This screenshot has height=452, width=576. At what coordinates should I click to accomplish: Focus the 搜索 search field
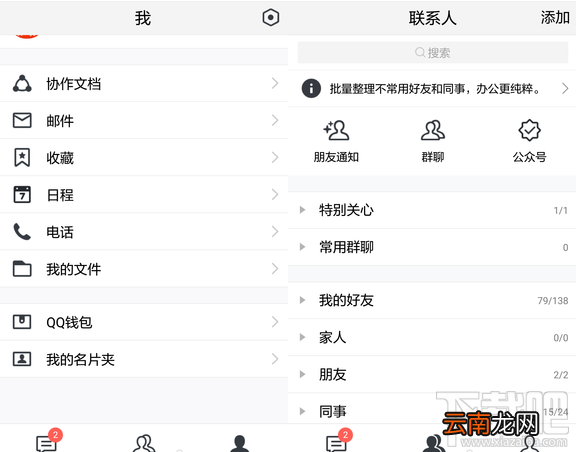pyautogui.click(x=433, y=52)
